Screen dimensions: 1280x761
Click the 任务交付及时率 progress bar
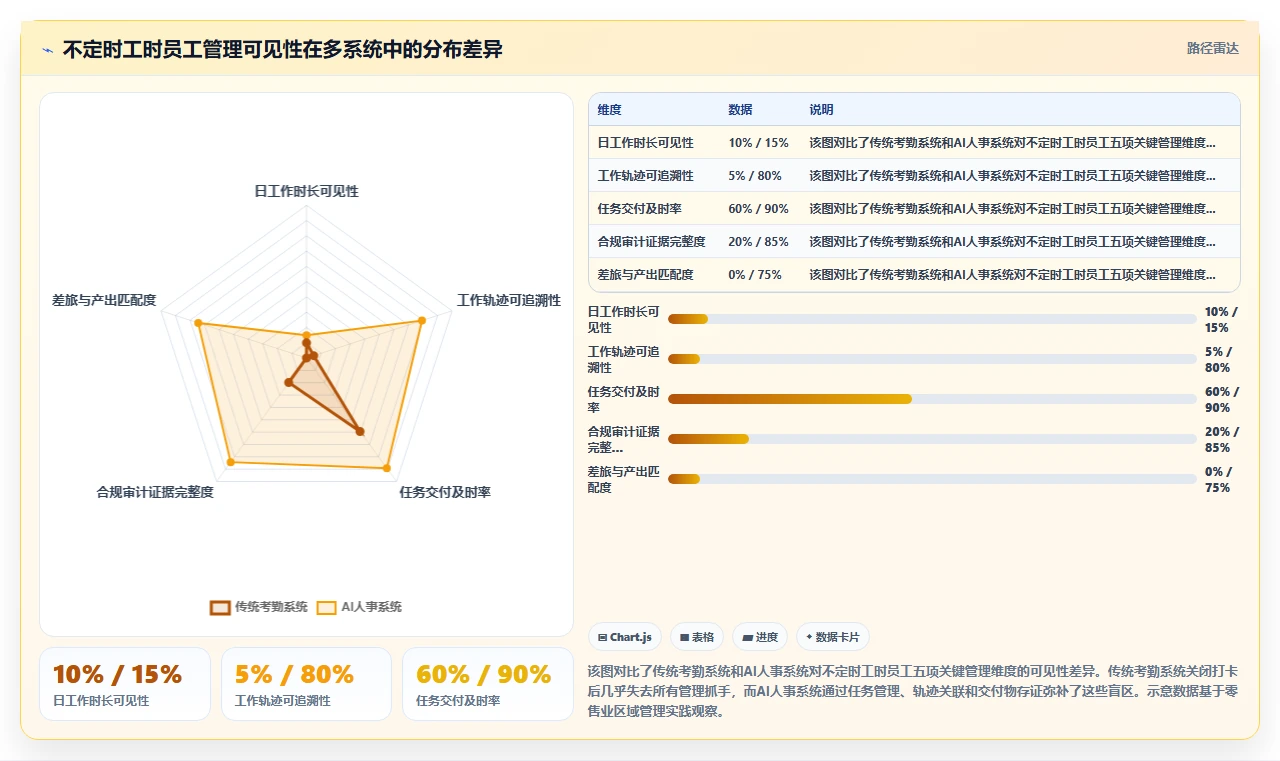point(932,399)
